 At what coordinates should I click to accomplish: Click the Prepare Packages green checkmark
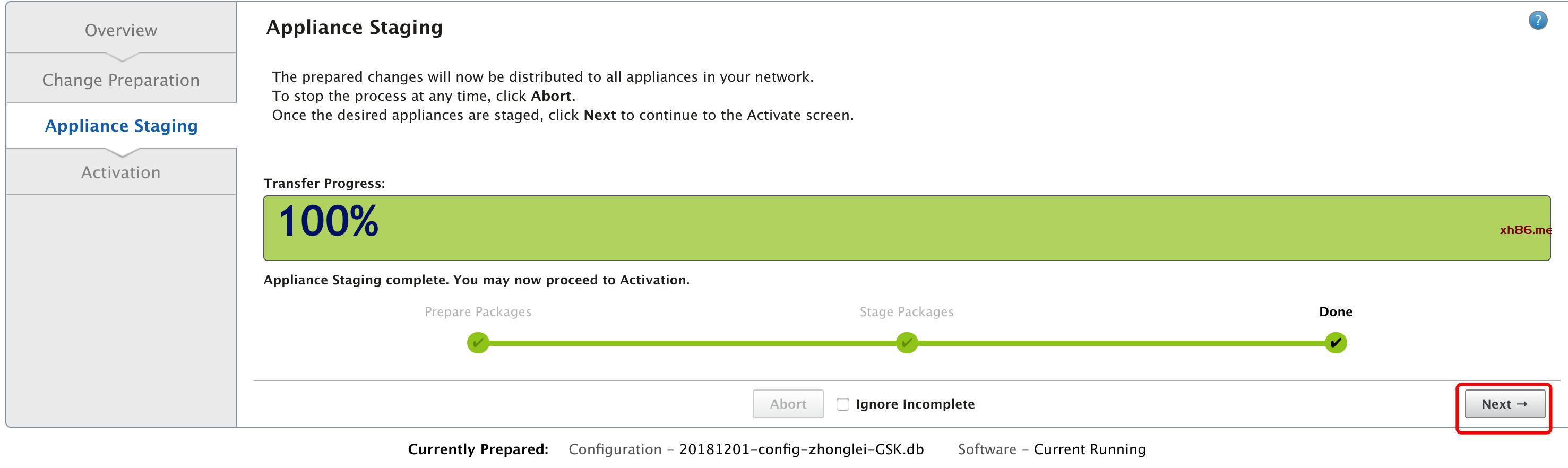click(478, 343)
